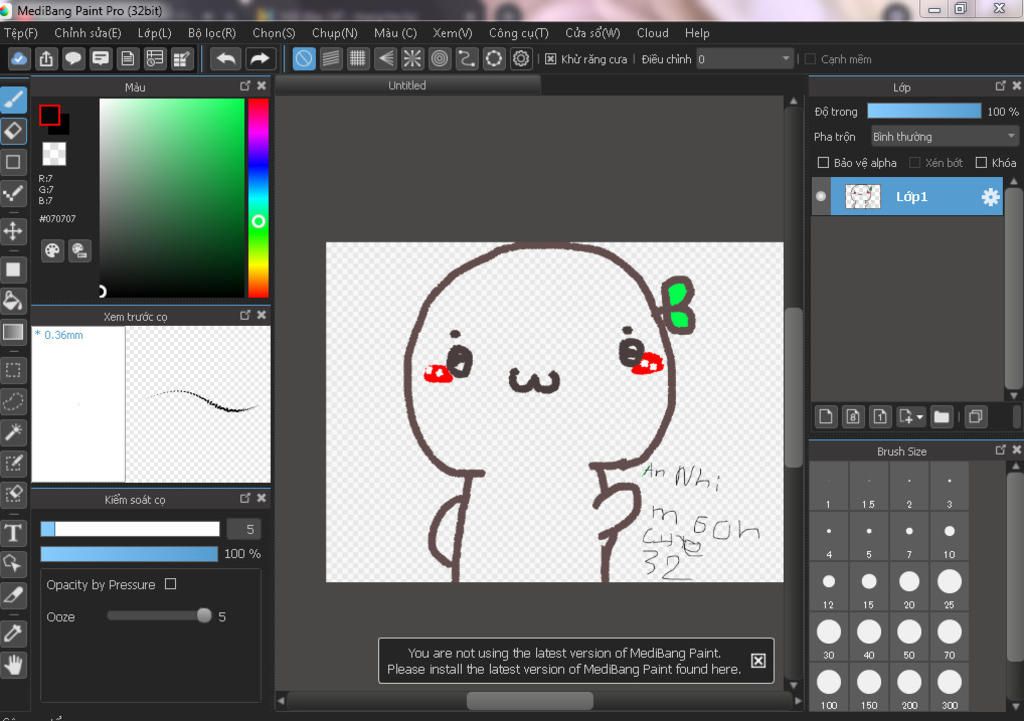Open the Tệp(F) menu

(x=21, y=33)
